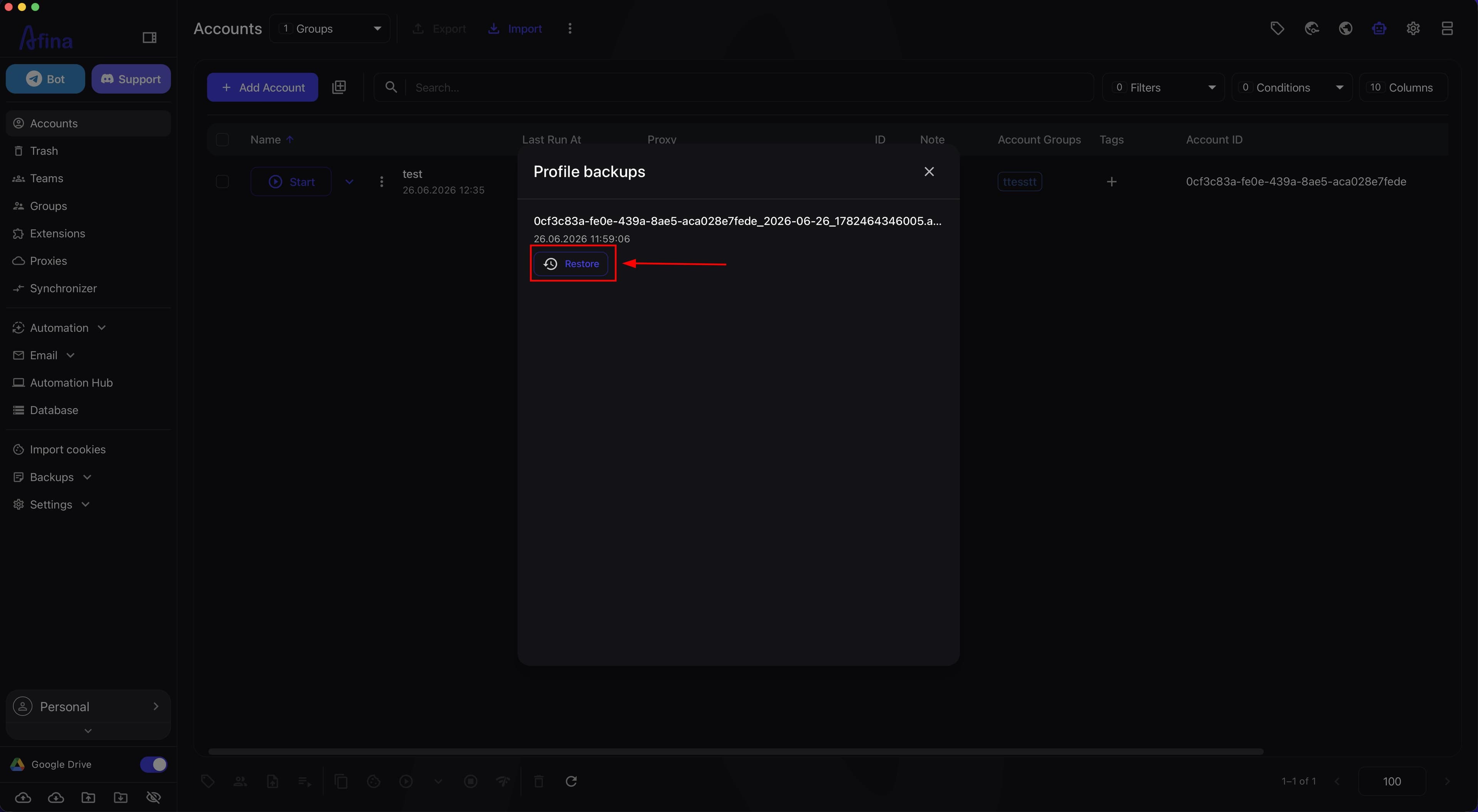The image size is (1478, 812).
Task: Open the stacked rows view icon
Action: click(x=1447, y=29)
